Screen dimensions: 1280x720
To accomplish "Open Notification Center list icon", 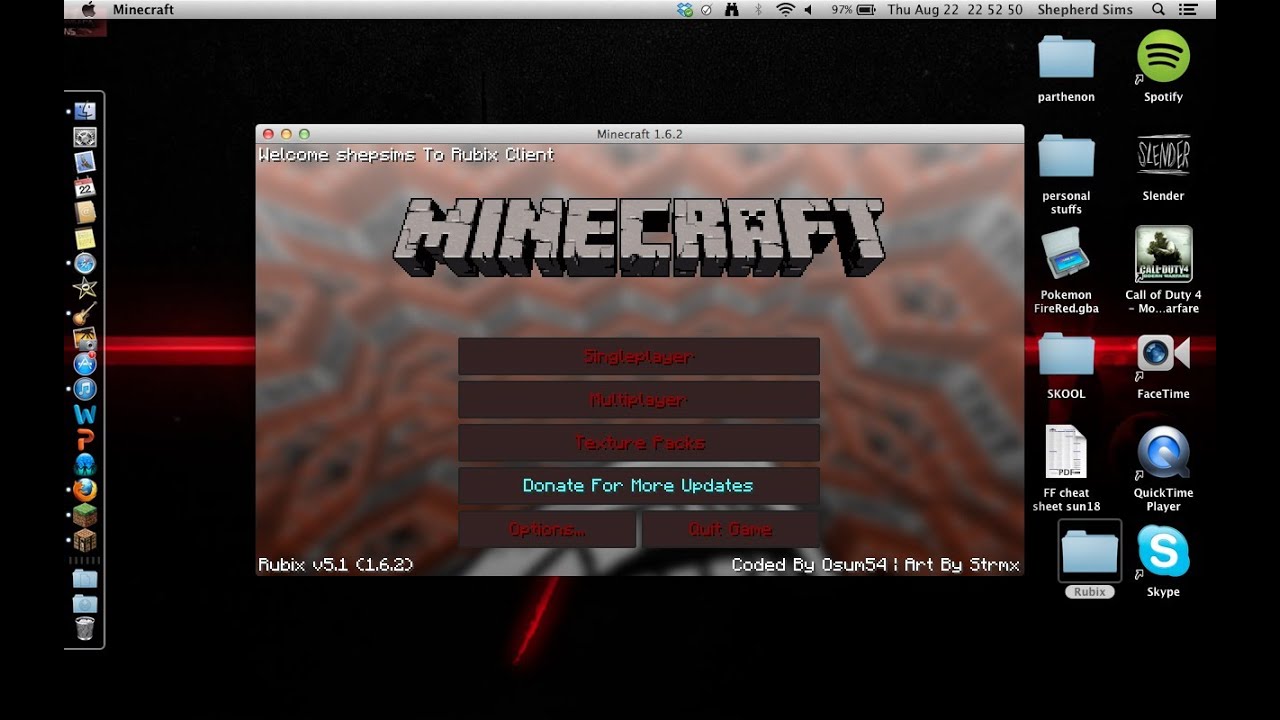I will click(1188, 10).
